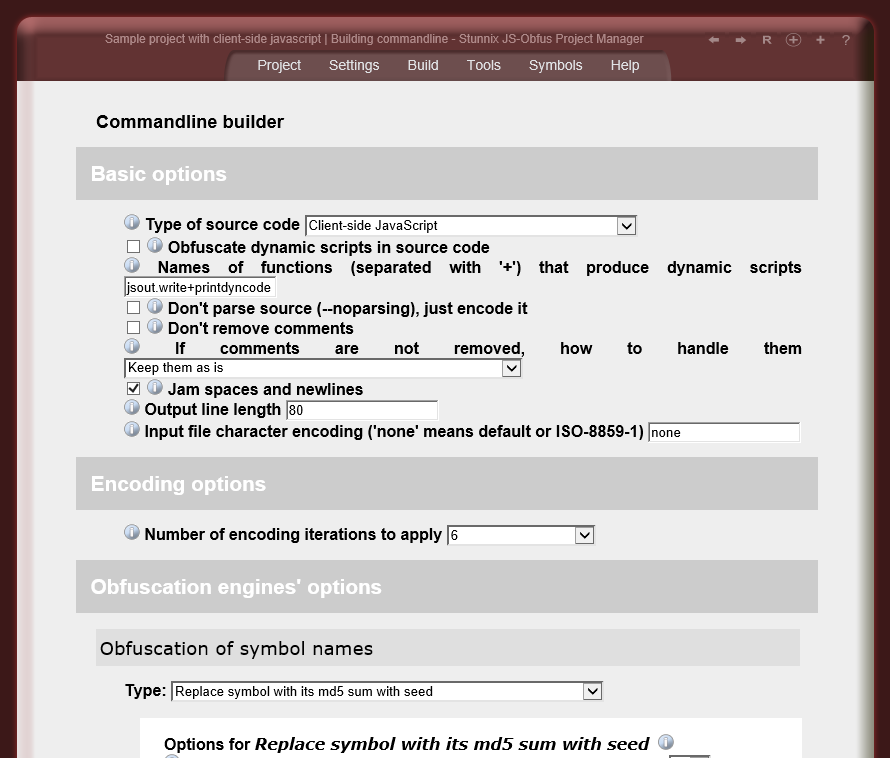The width and height of the screenshot is (890, 758).
Task: Open the Build menu
Action: tap(422, 65)
